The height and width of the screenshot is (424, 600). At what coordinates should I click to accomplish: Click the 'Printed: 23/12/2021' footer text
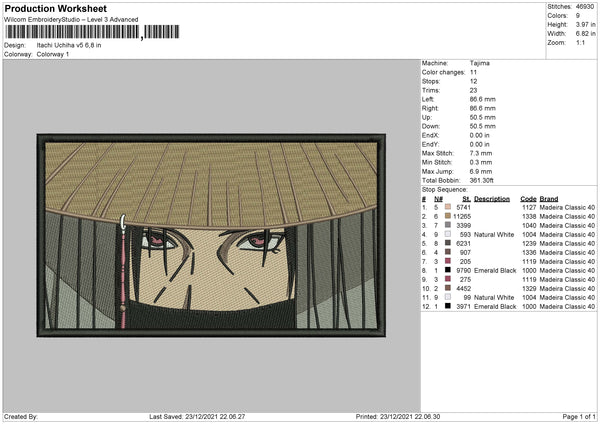coord(398,416)
